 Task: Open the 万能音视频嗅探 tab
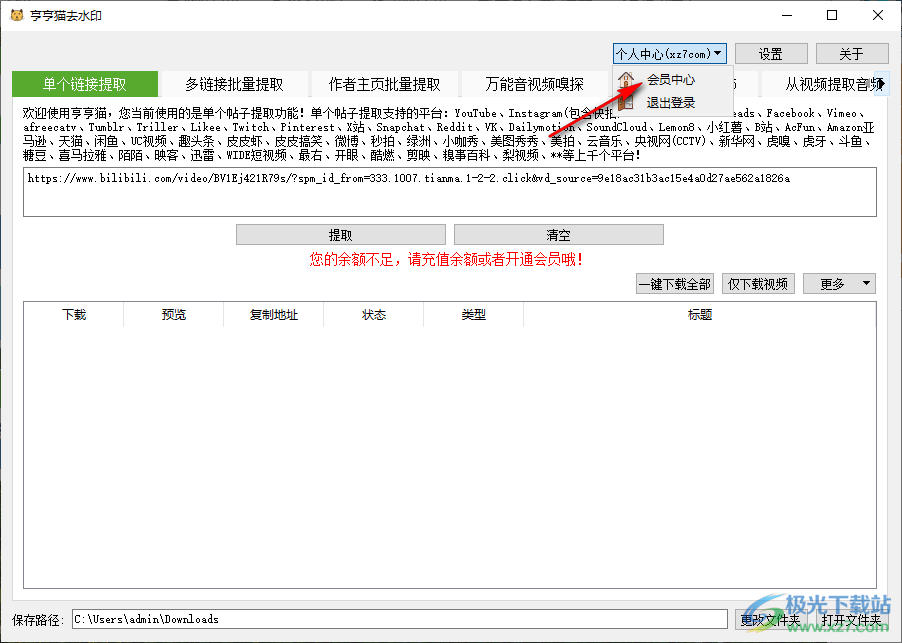535,85
